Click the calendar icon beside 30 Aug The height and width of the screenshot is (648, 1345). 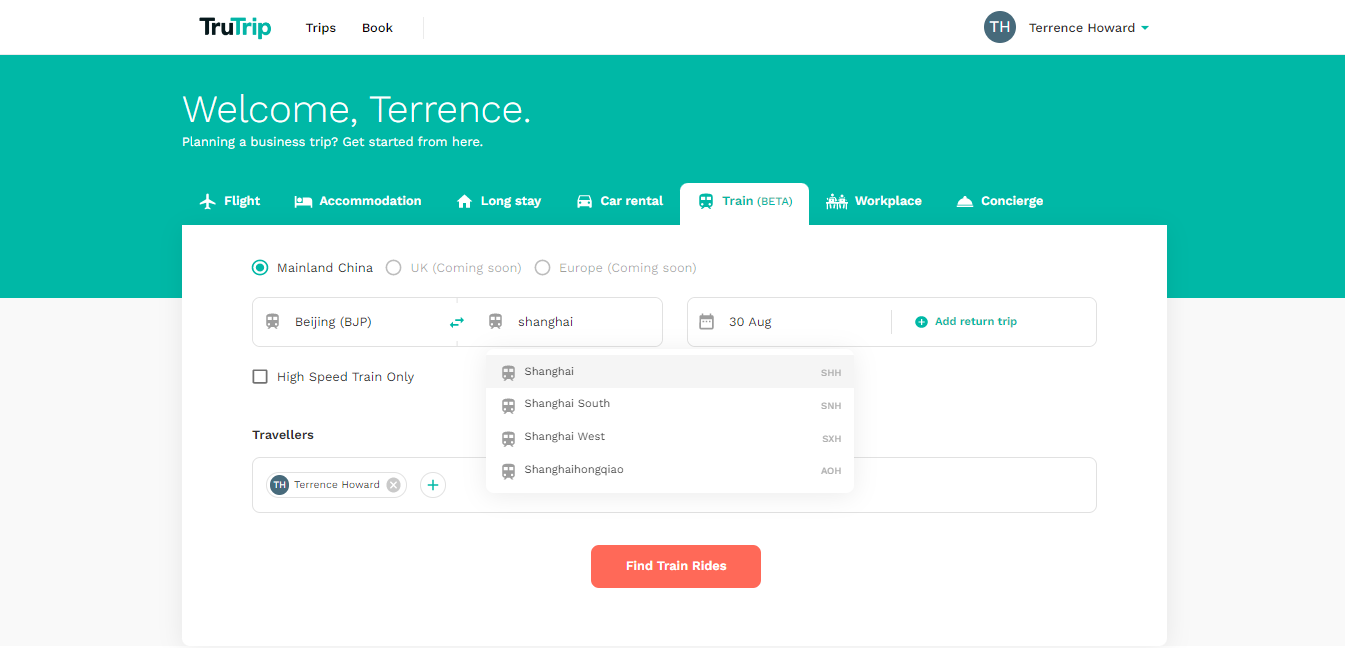coord(707,322)
